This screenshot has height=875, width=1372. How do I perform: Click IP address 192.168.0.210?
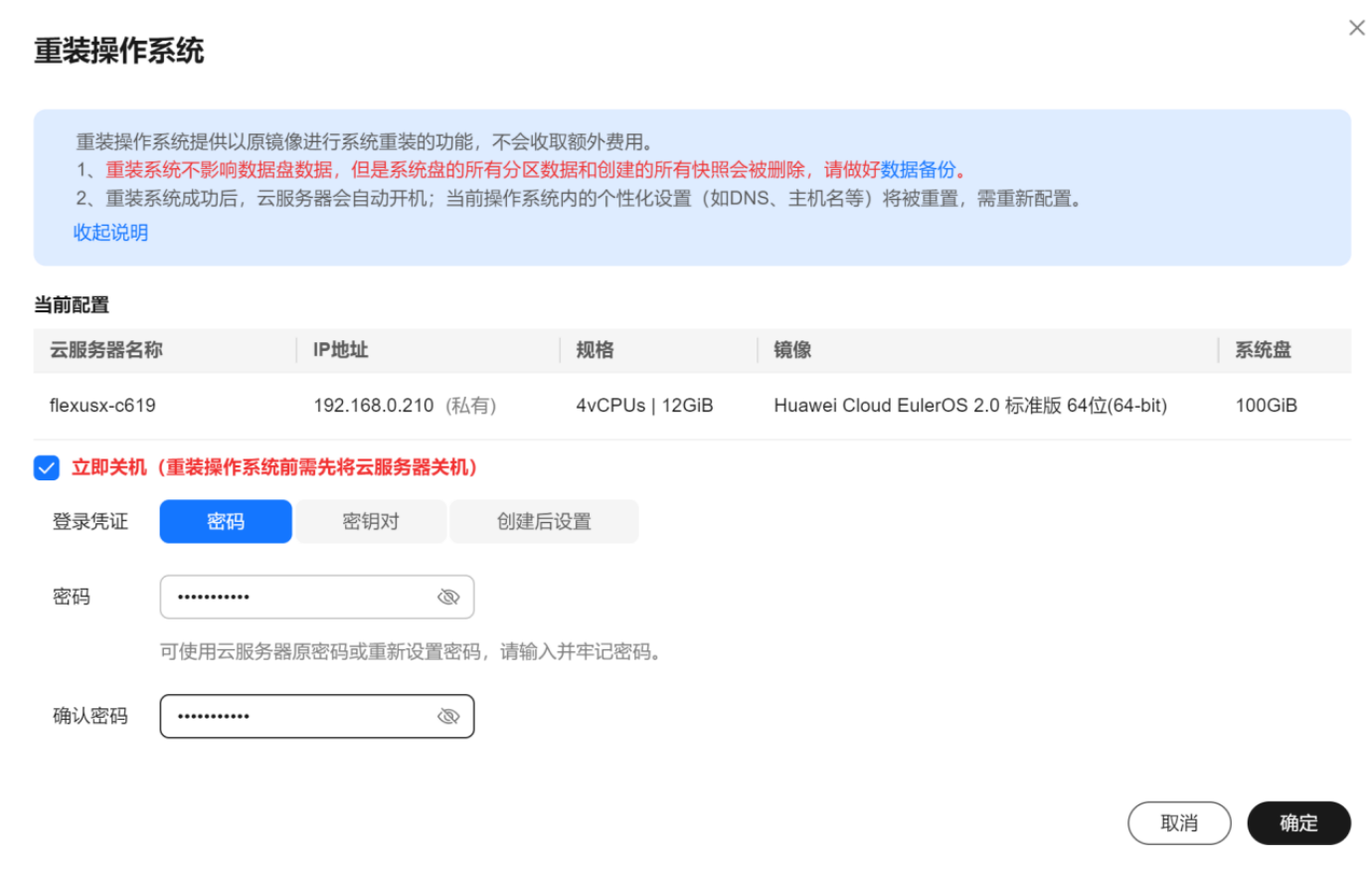374,406
